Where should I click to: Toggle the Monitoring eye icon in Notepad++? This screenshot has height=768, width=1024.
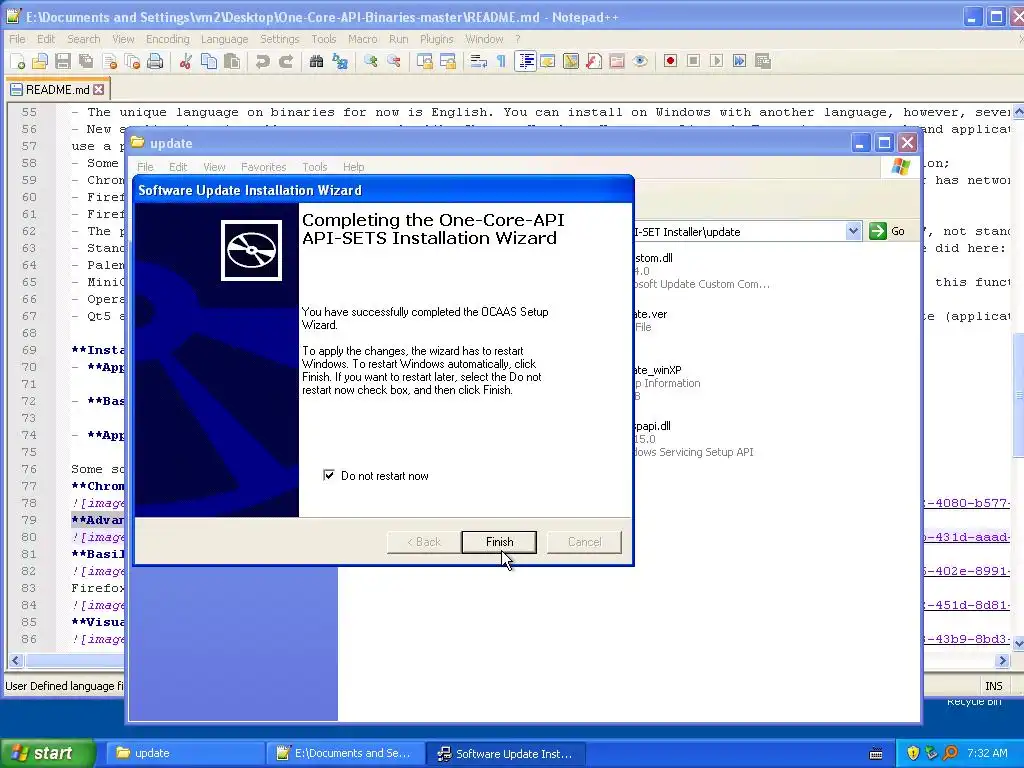[x=640, y=61]
